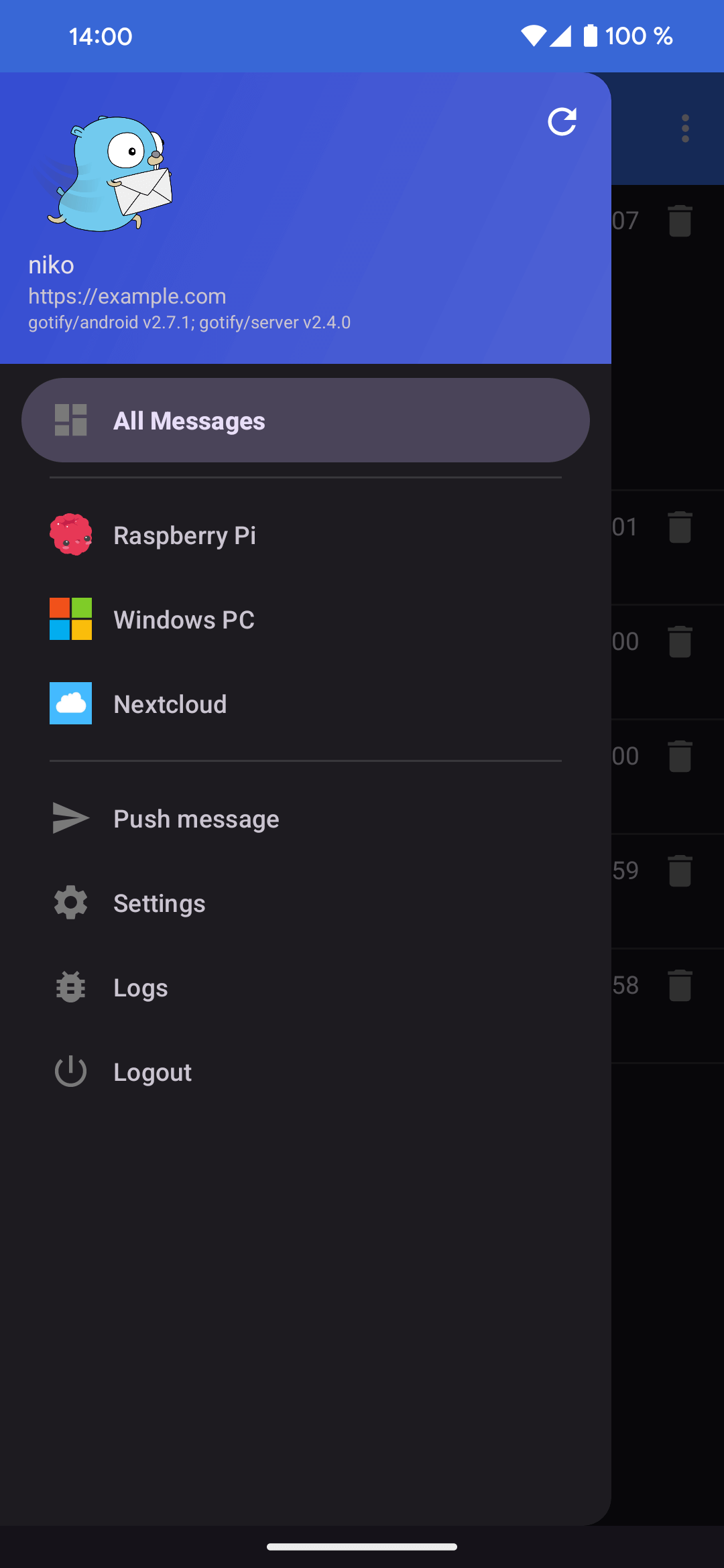The image size is (724, 1568).
Task: Select All Messages in the drawer
Action: [305, 420]
